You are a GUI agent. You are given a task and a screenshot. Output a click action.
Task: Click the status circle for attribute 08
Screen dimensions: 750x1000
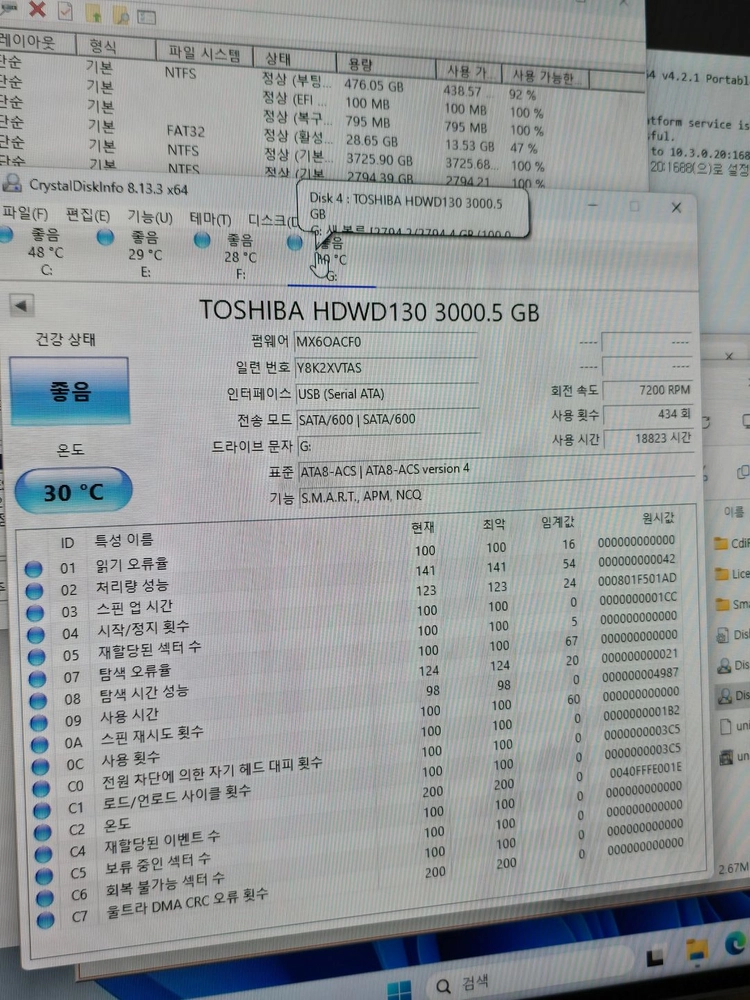[38, 700]
